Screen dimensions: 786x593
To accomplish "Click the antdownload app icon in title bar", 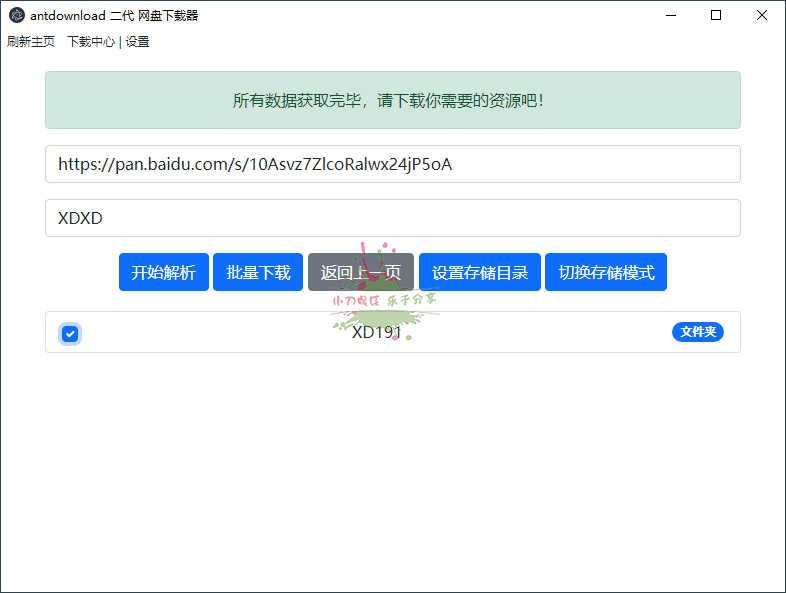I will coord(16,15).
